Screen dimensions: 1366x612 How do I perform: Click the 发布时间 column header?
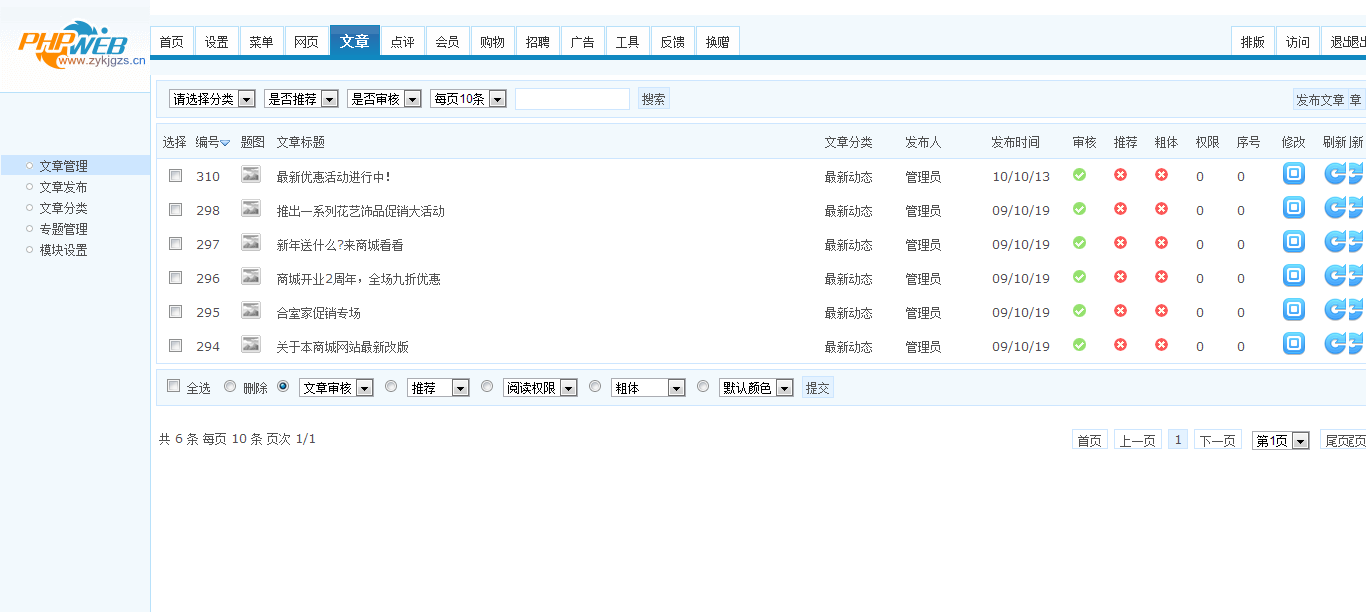[1015, 143]
